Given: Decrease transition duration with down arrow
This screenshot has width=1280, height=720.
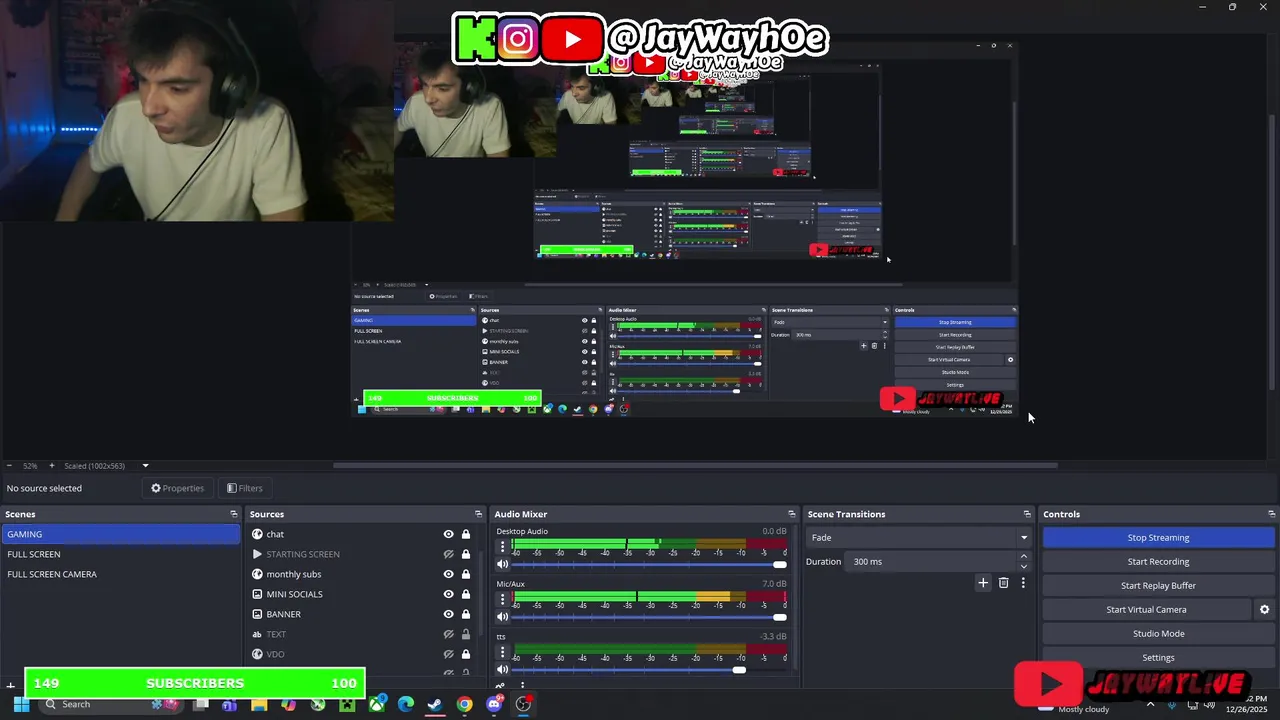Looking at the screenshot, I should 1024,566.
